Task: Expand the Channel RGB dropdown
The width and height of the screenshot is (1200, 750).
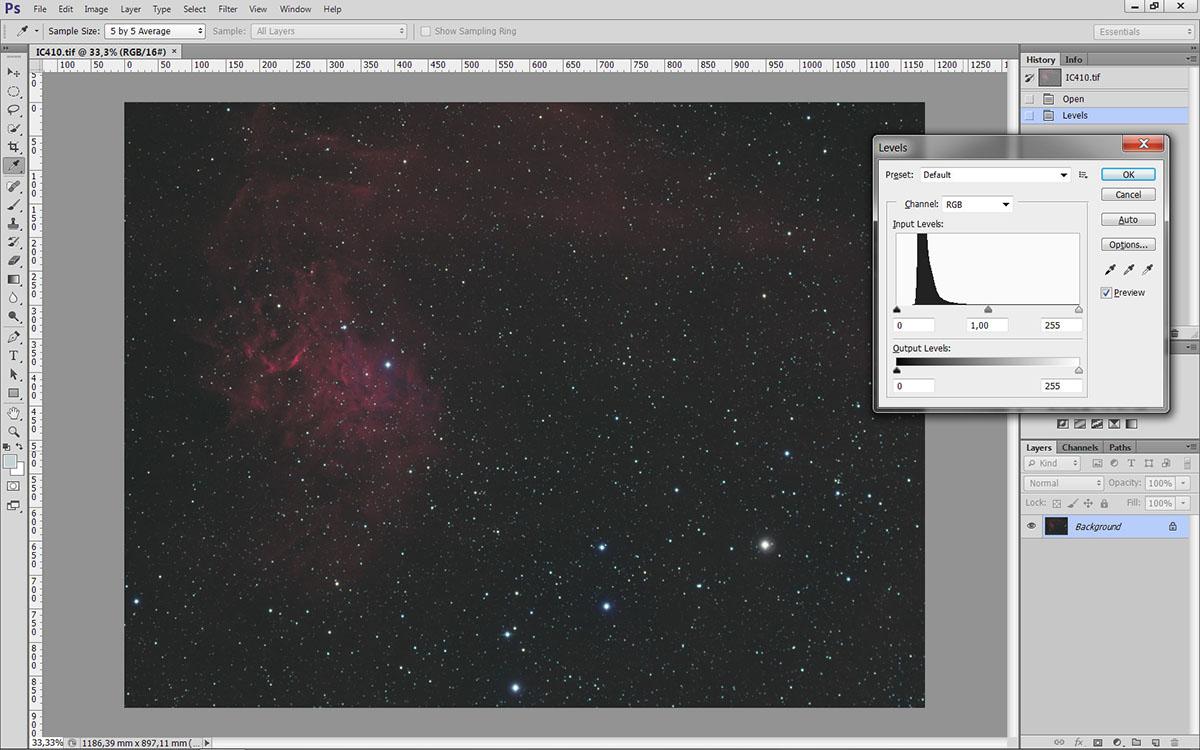Action: click(x=977, y=204)
